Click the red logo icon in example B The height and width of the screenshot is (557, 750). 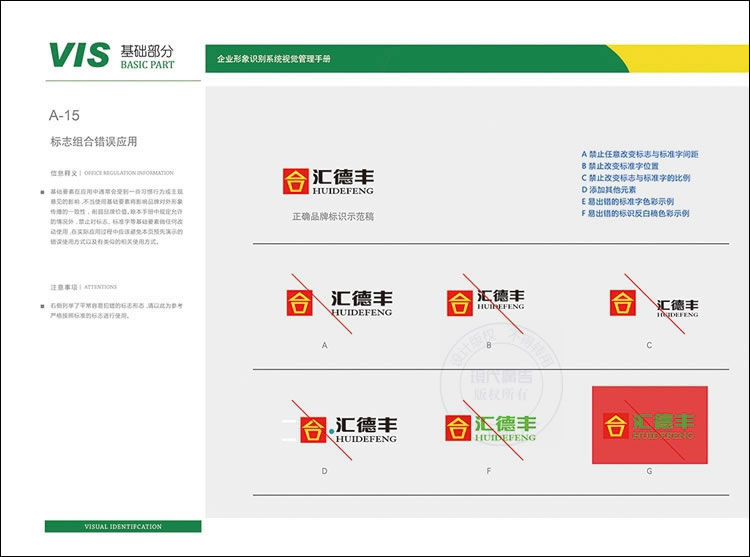(x=459, y=302)
